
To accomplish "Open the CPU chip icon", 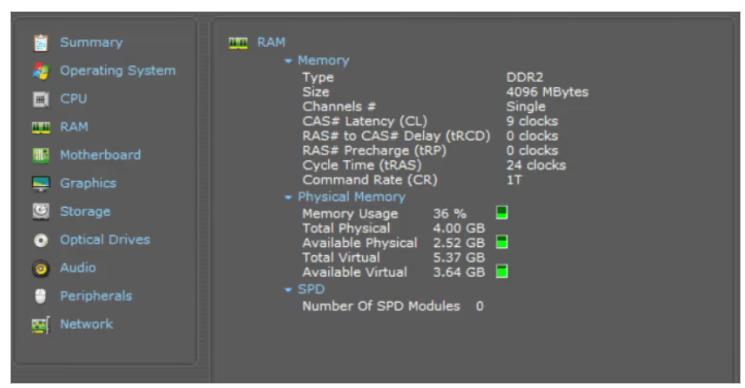I will pyautogui.click(x=41, y=99).
